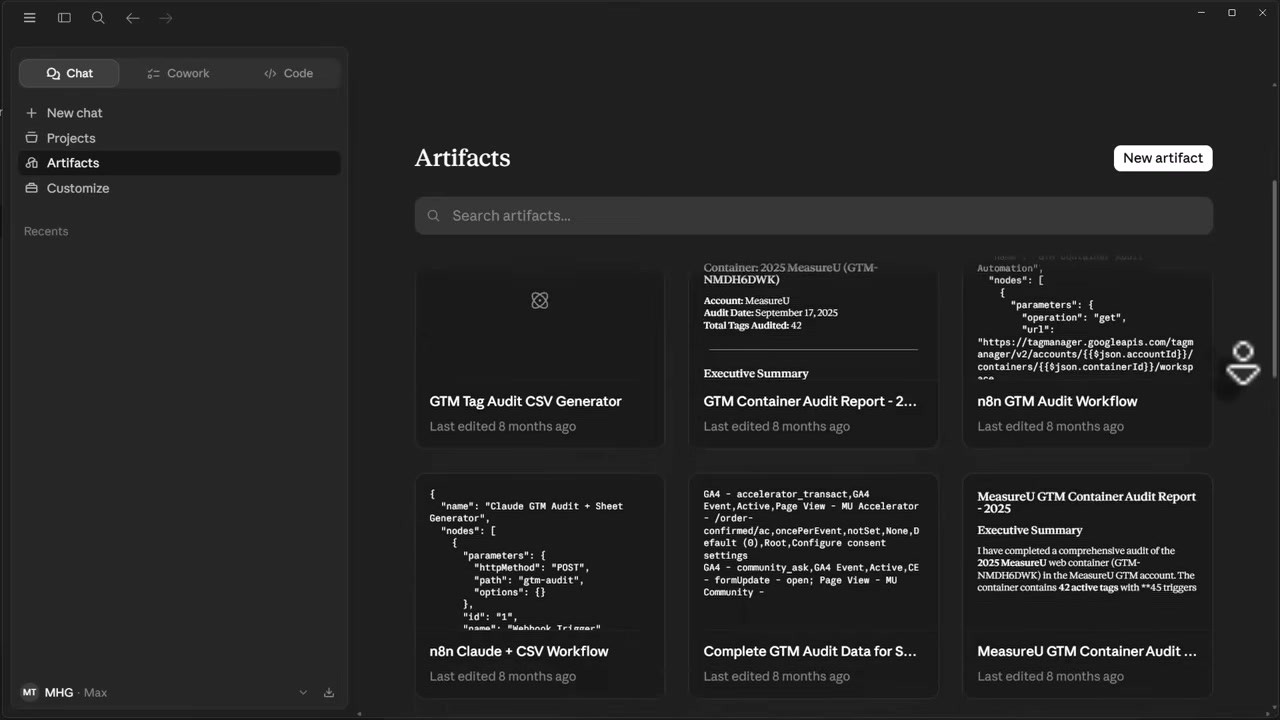This screenshot has width=1280, height=720.
Task: Click the Search artifacts input field
Action: [814, 216]
